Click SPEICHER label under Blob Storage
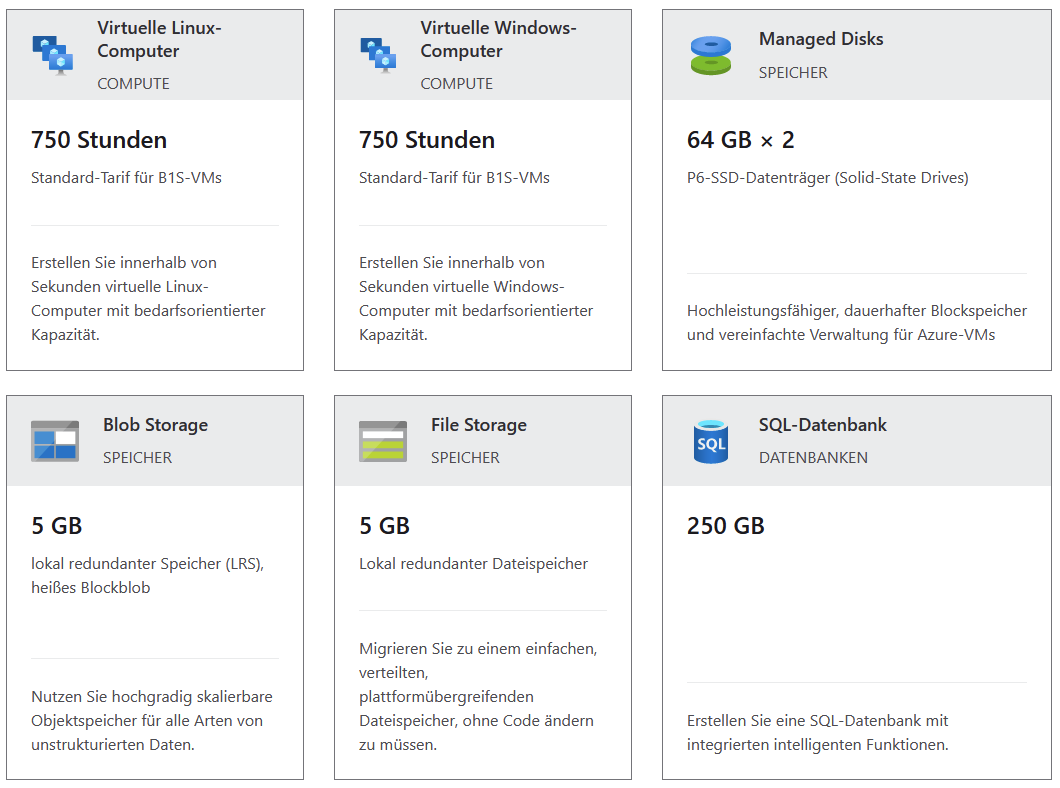The image size is (1060, 788). [x=137, y=458]
